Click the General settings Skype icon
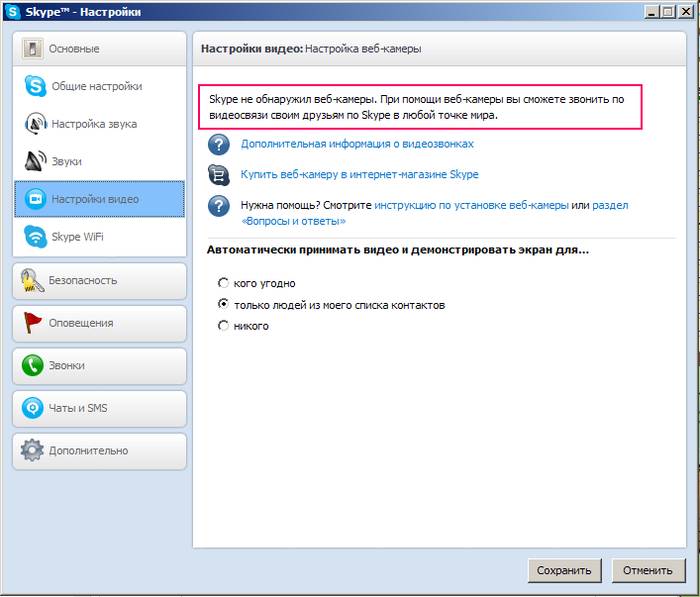700x597 pixels. click(x=36, y=87)
